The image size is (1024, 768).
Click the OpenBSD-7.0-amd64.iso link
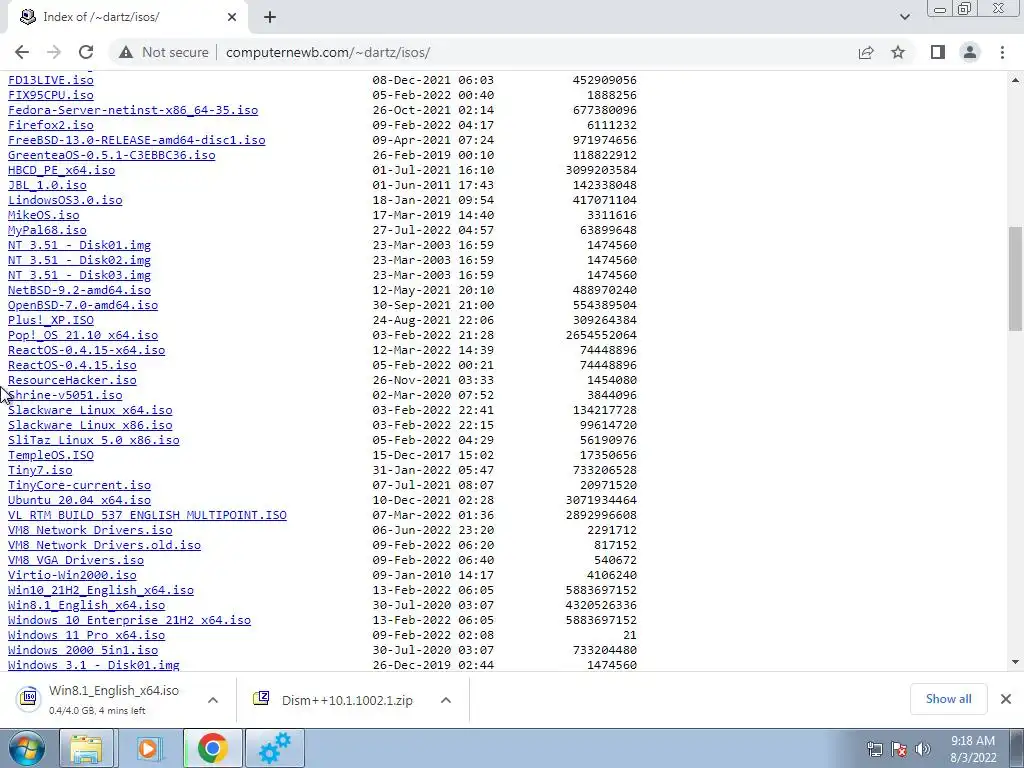click(x=83, y=305)
